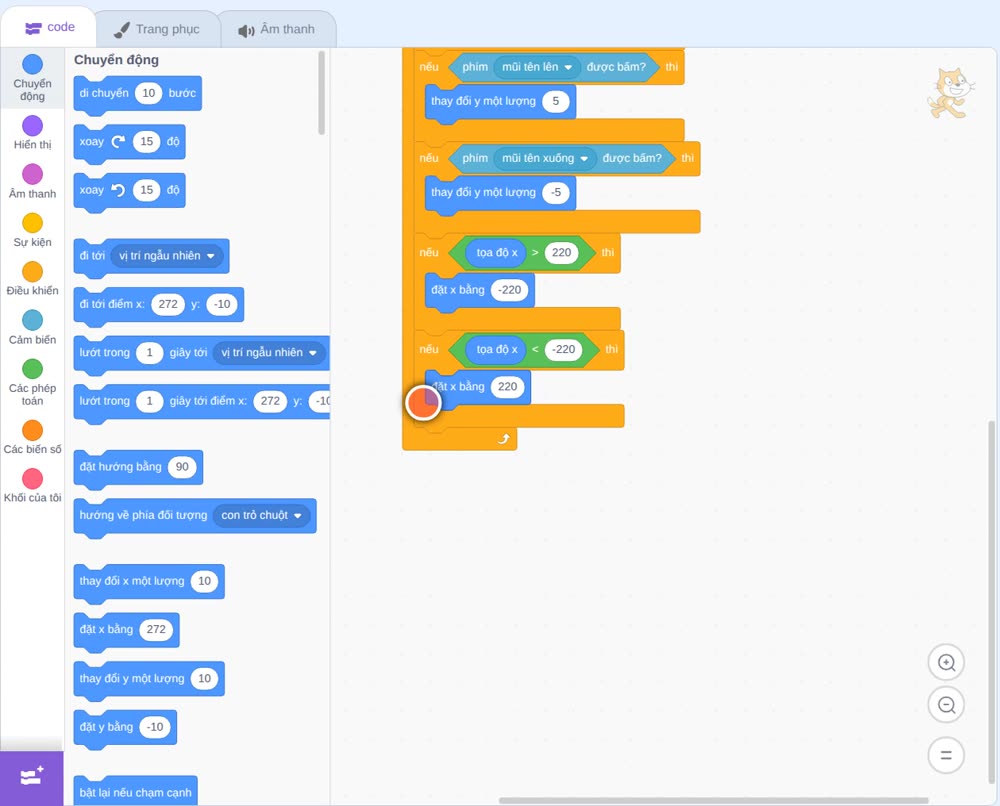Zoom in on the code workspace
The image size is (1000, 806).
tap(946, 663)
